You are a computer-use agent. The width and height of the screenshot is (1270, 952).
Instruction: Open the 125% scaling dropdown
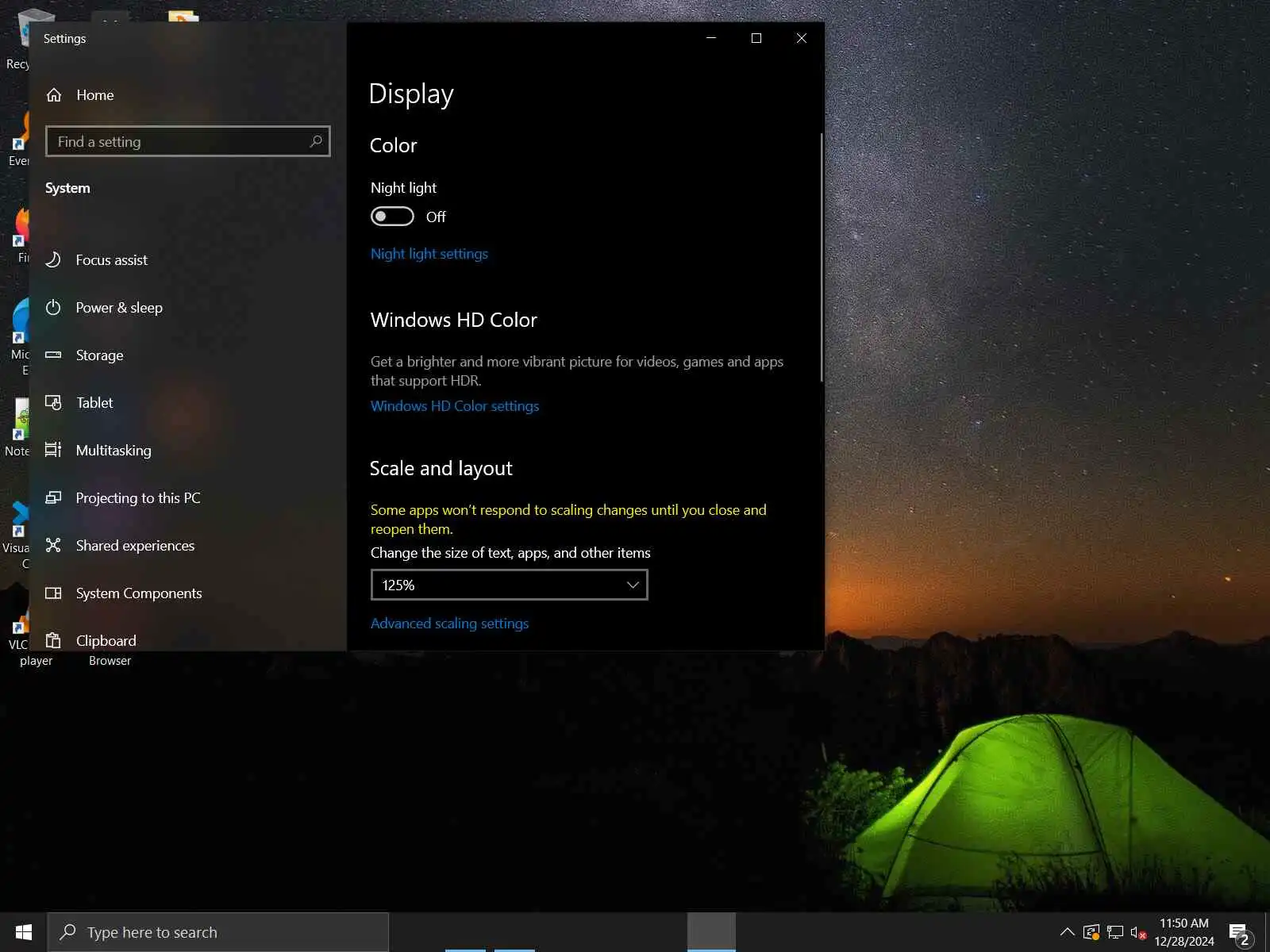click(x=510, y=585)
